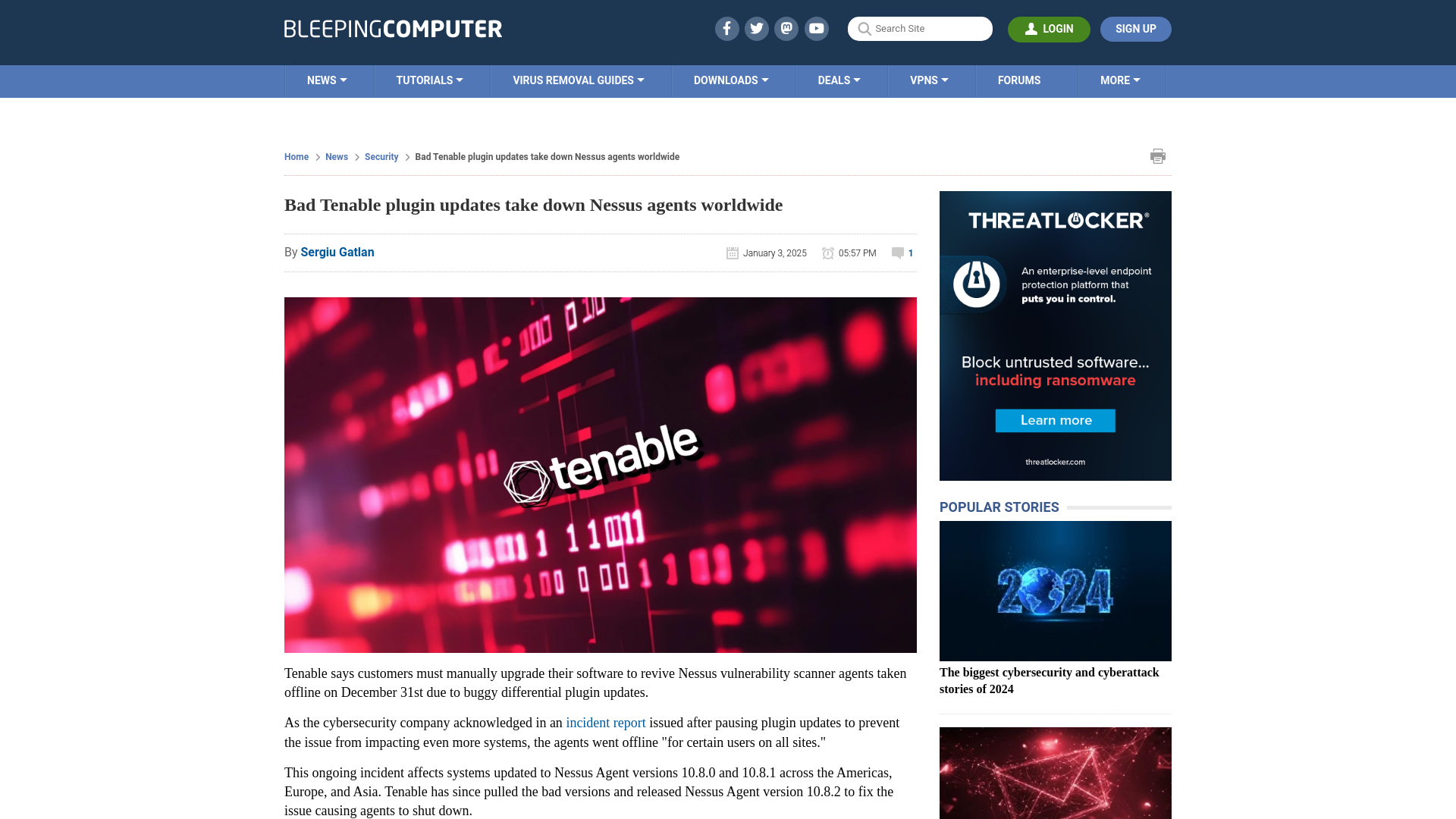Image resolution: width=1456 pixels, height=819 pixels.
Task: Select the FORUMS menu item
Action: coord(1019,80)
